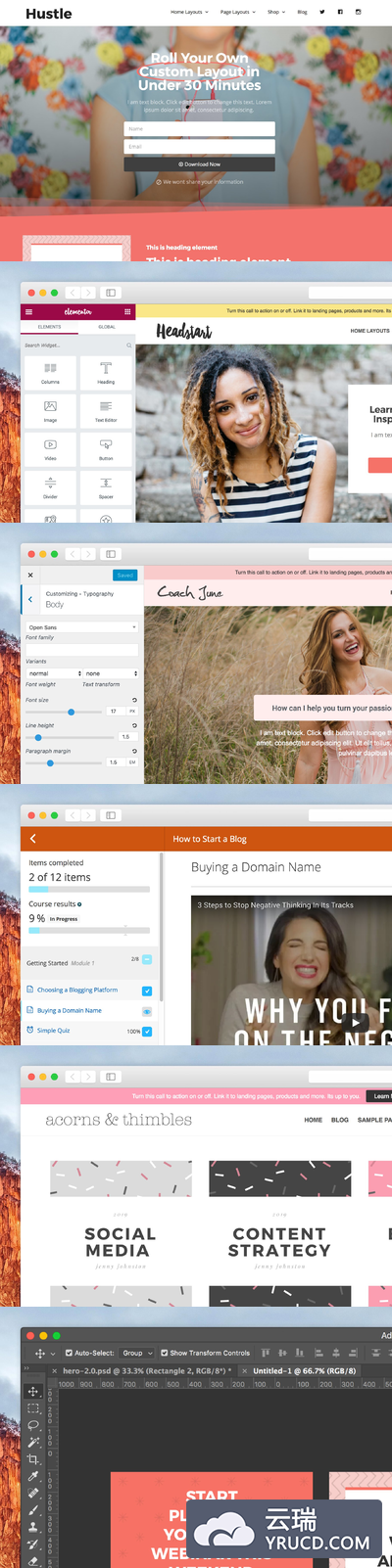Select the Photoshop Move tool
Screen dimensions: 392x1568
pyautogui.click(x=33, y=1391)
